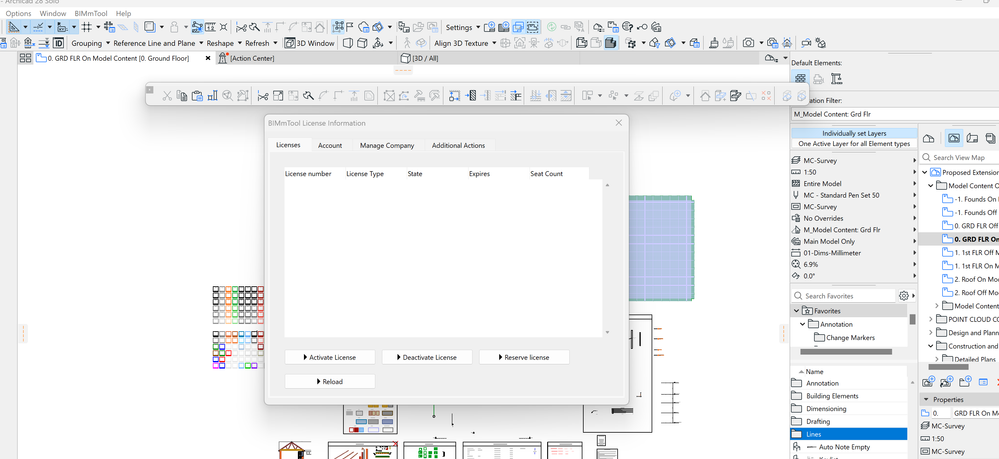This screenshot has width=999, height=459.
Task: Click the scissors split icon in floating toolbar
Action: (263, 96)
